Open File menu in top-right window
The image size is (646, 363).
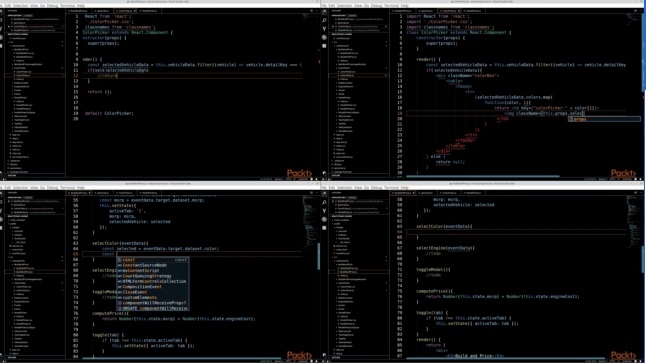coord(325,6)
